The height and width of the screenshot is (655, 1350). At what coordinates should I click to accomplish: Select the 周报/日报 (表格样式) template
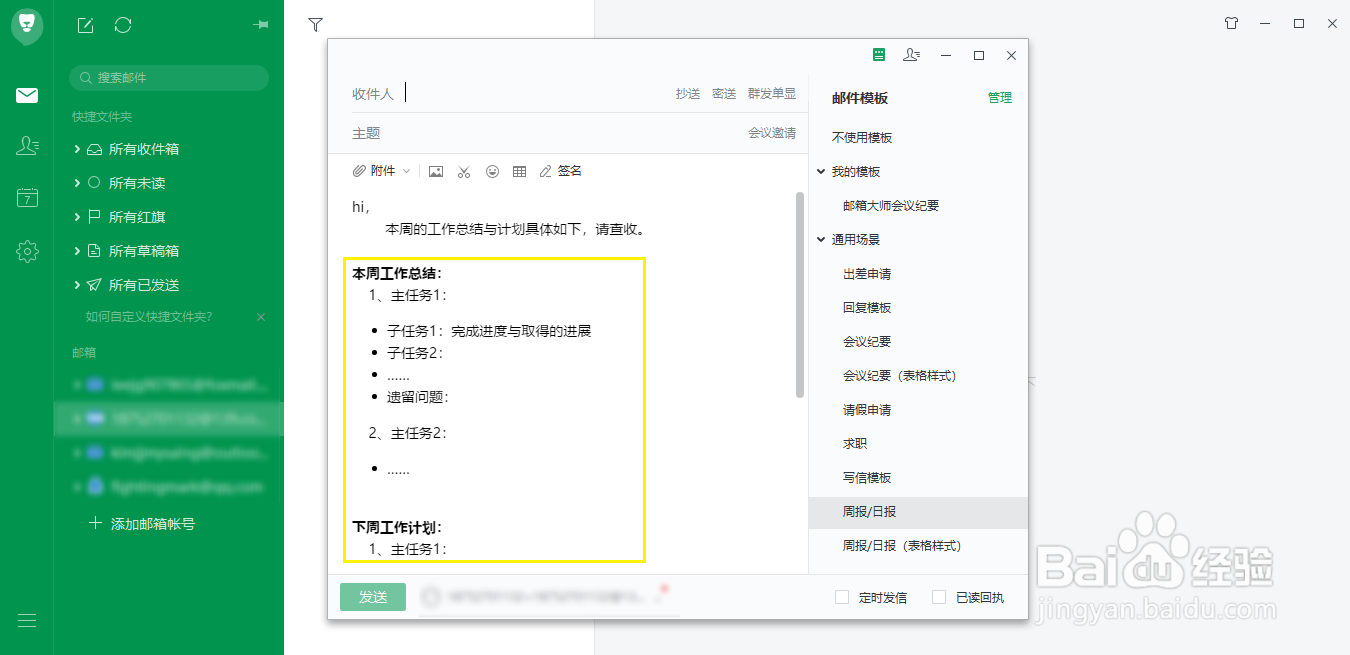pyautogui.click(x=901, y=546)
